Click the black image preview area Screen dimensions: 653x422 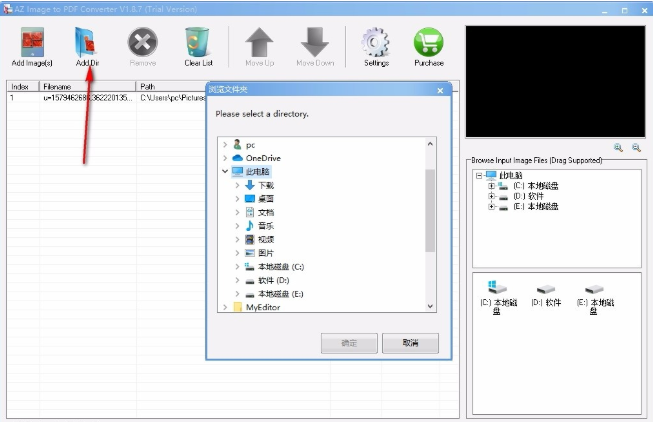556,82
